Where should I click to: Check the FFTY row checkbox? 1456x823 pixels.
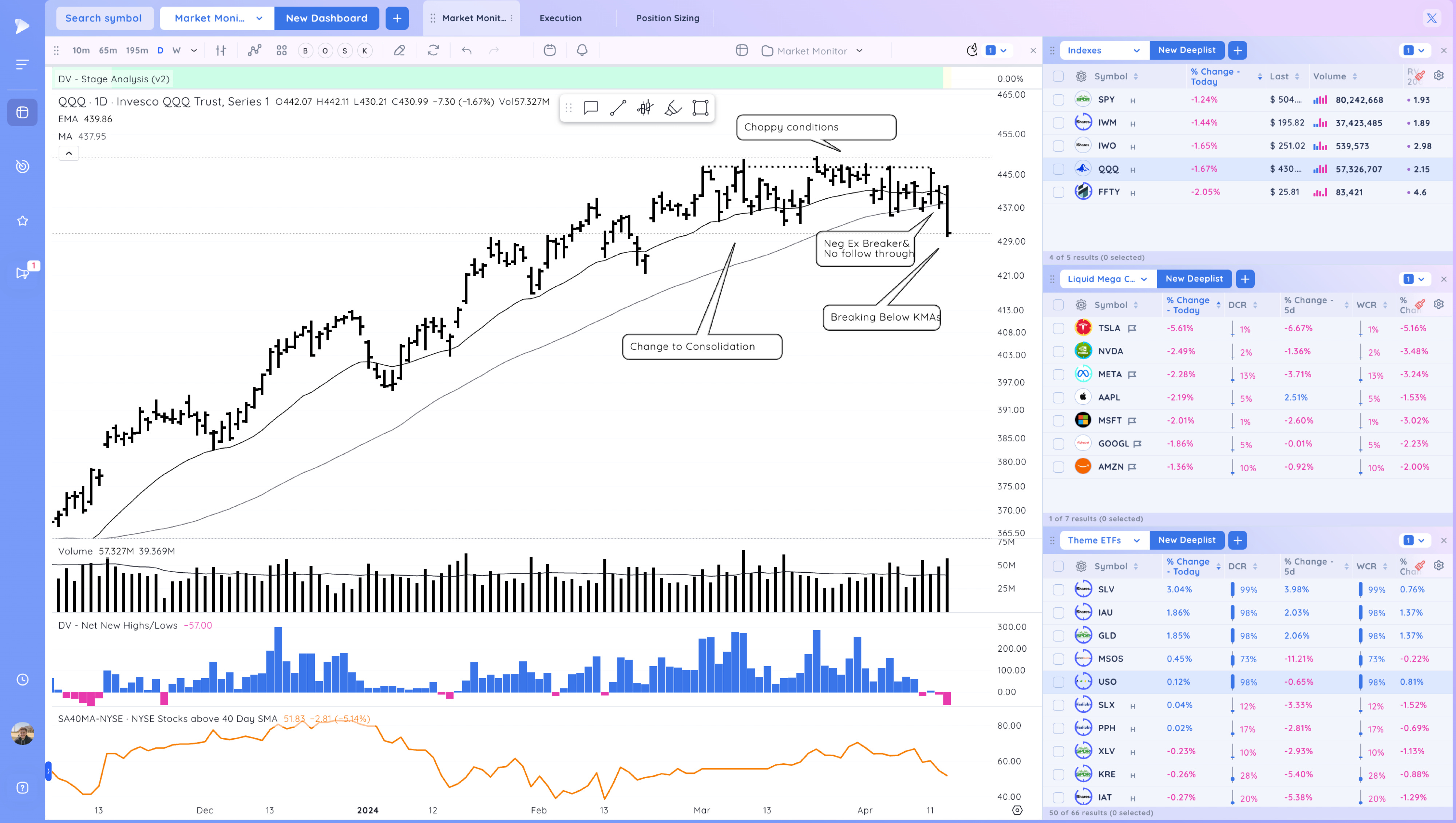click(x=1058, y=192)
